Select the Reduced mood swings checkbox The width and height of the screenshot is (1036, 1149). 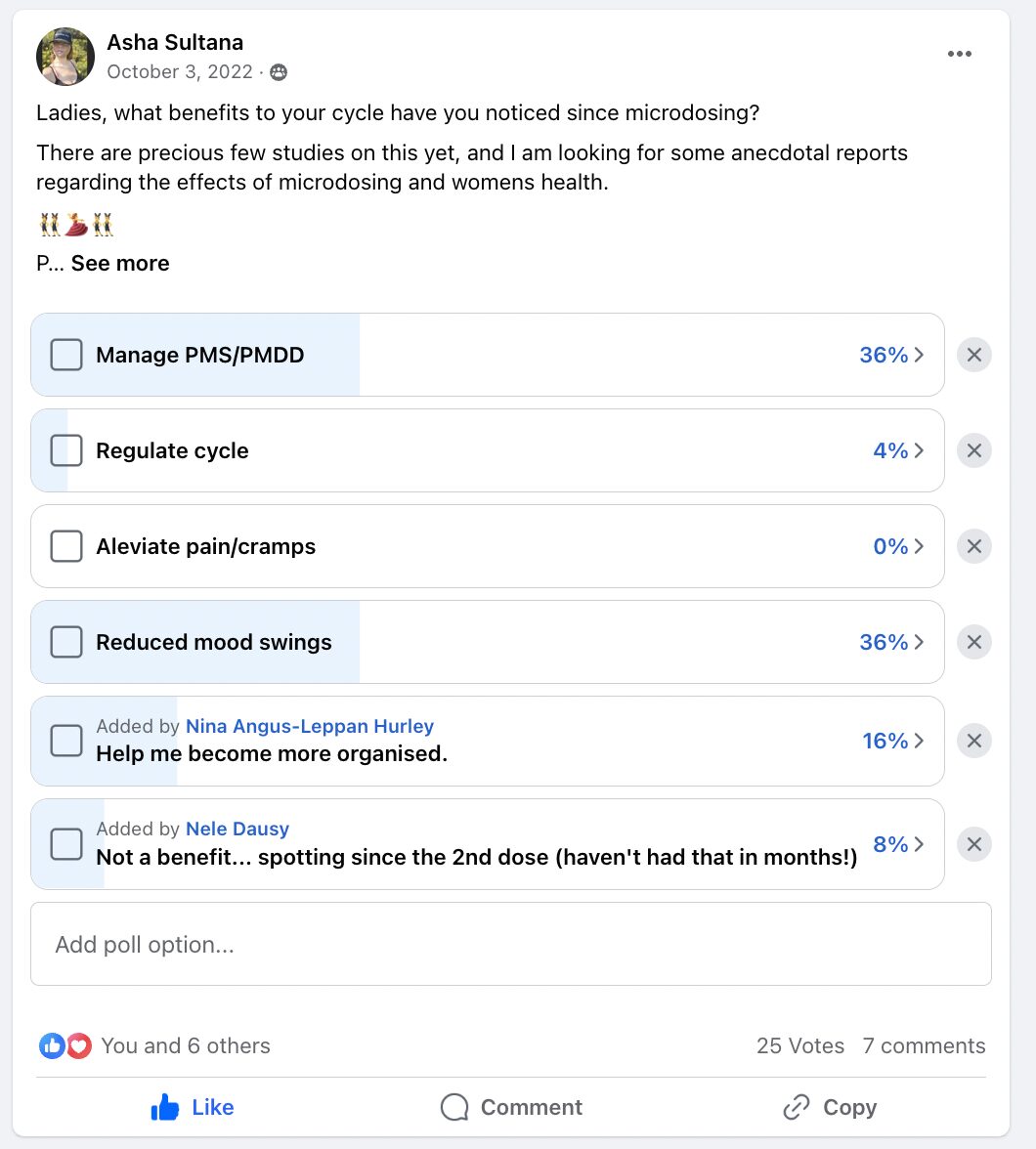[x=66, y=642]
